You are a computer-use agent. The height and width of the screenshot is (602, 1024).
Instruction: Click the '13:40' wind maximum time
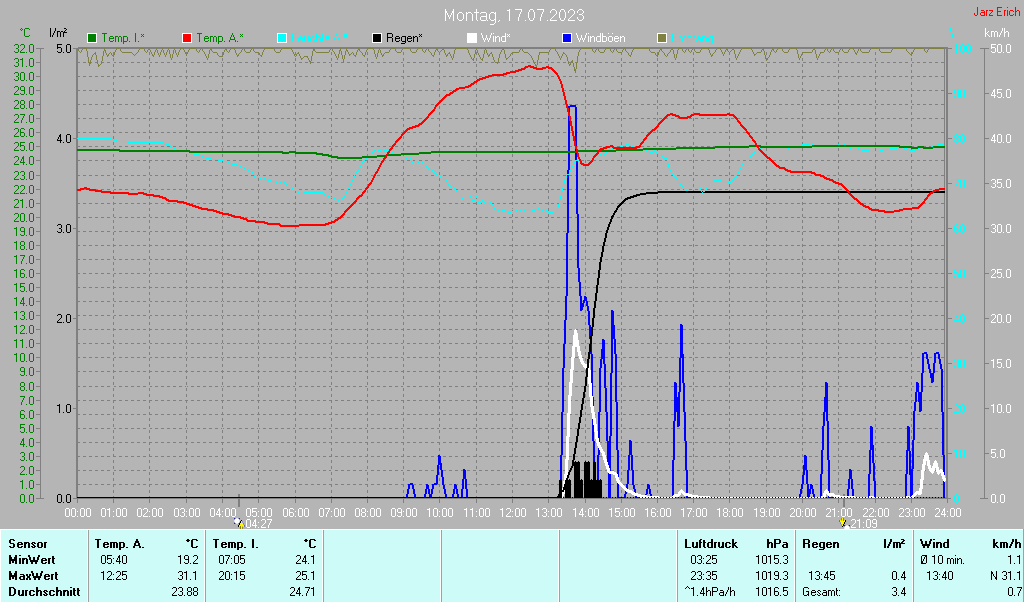pos(940,577)
